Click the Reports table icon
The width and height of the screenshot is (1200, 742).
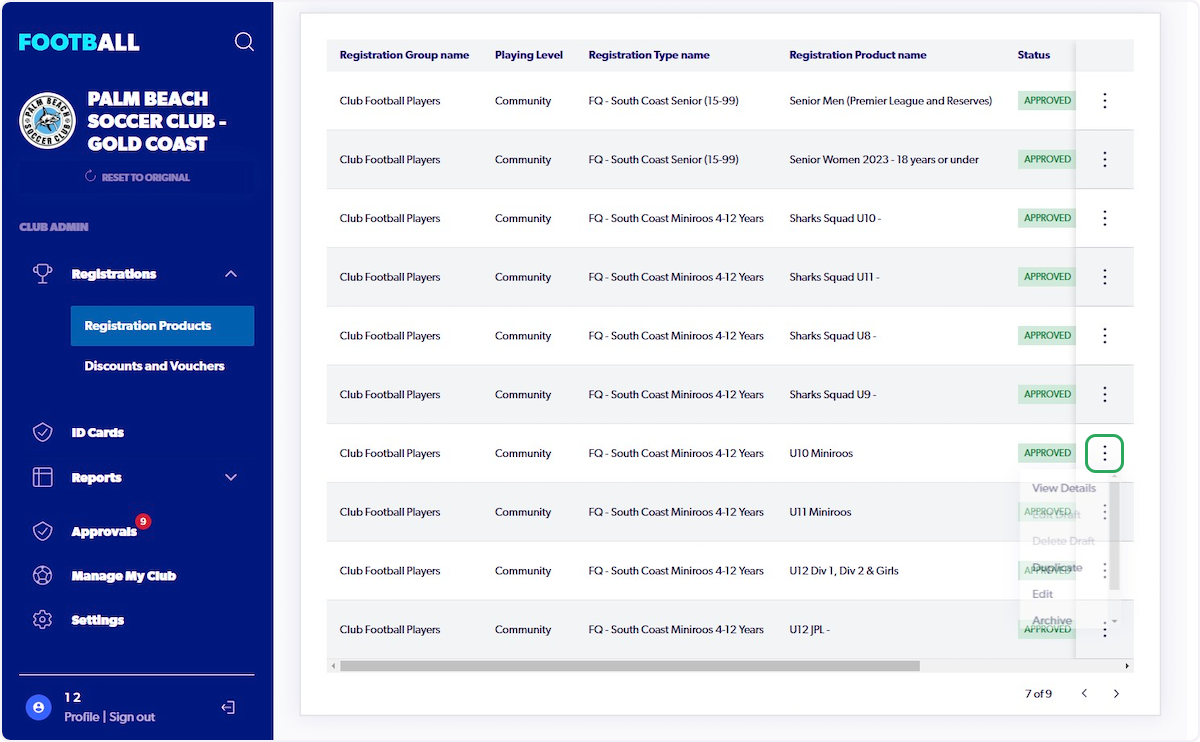pyautogui.click(x=42, y=477)
